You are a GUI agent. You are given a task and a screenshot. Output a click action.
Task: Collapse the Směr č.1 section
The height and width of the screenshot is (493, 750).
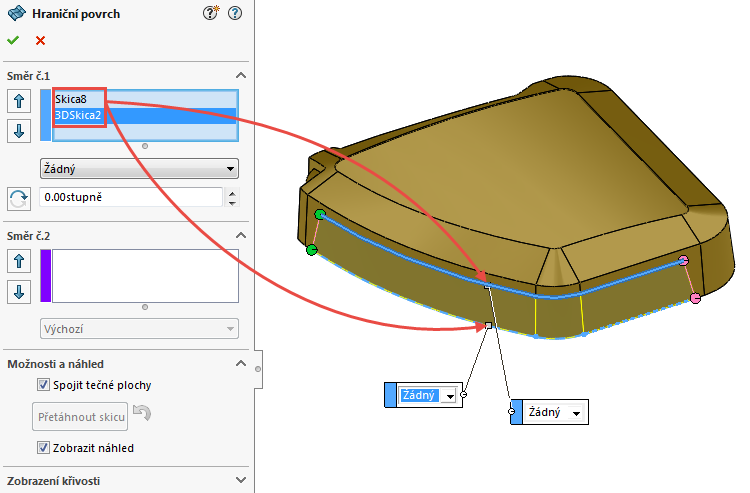(x=241, y=76)
